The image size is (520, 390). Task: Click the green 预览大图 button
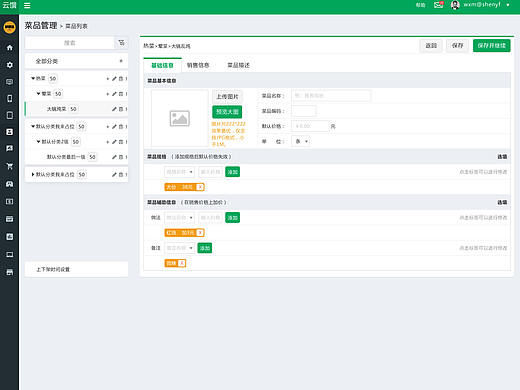[x=227, y=112]
